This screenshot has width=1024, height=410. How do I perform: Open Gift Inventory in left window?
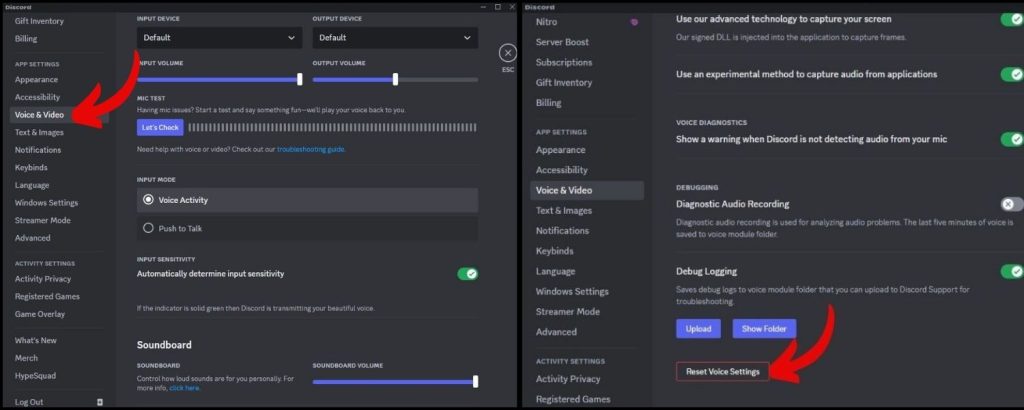coord(39,22)
